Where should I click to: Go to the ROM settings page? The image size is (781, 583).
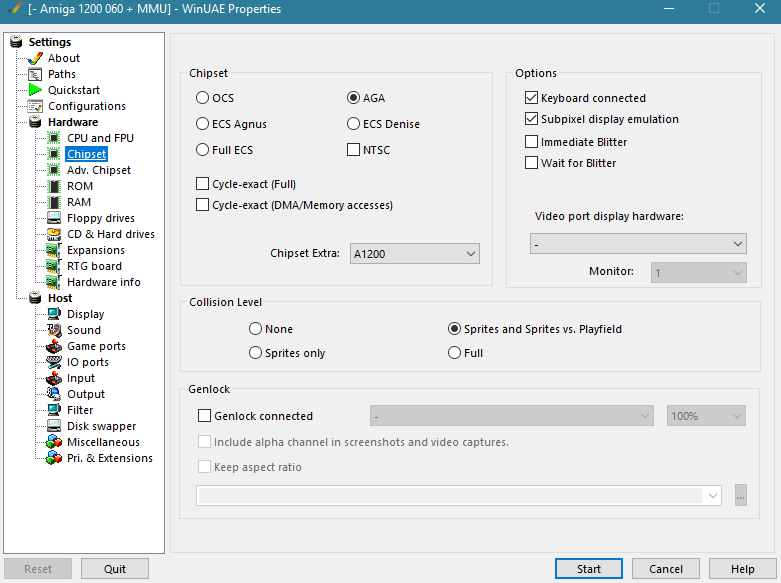[x=80, y=186]
